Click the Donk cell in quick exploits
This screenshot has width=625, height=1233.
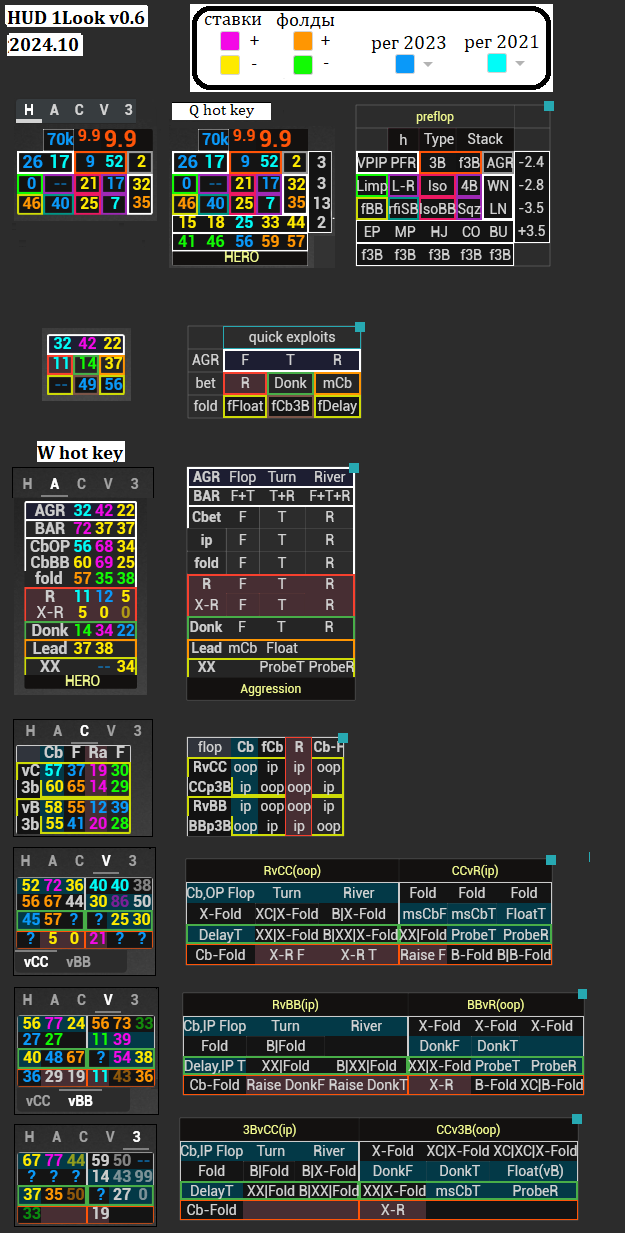point(290,383)
